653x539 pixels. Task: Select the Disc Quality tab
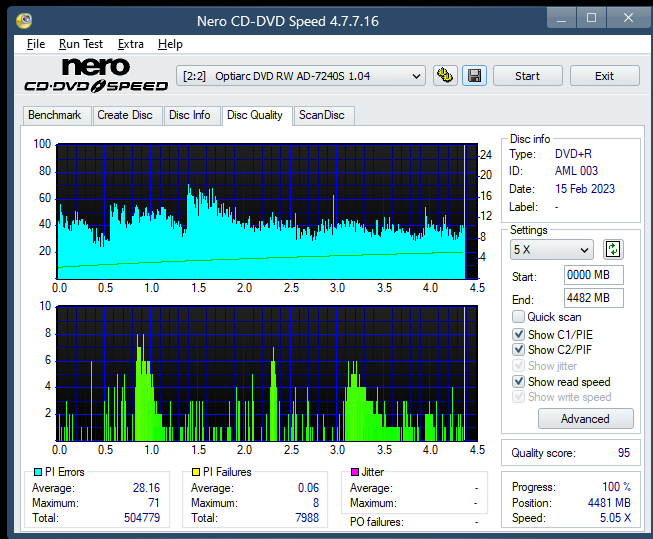click(x=255, y=115)
